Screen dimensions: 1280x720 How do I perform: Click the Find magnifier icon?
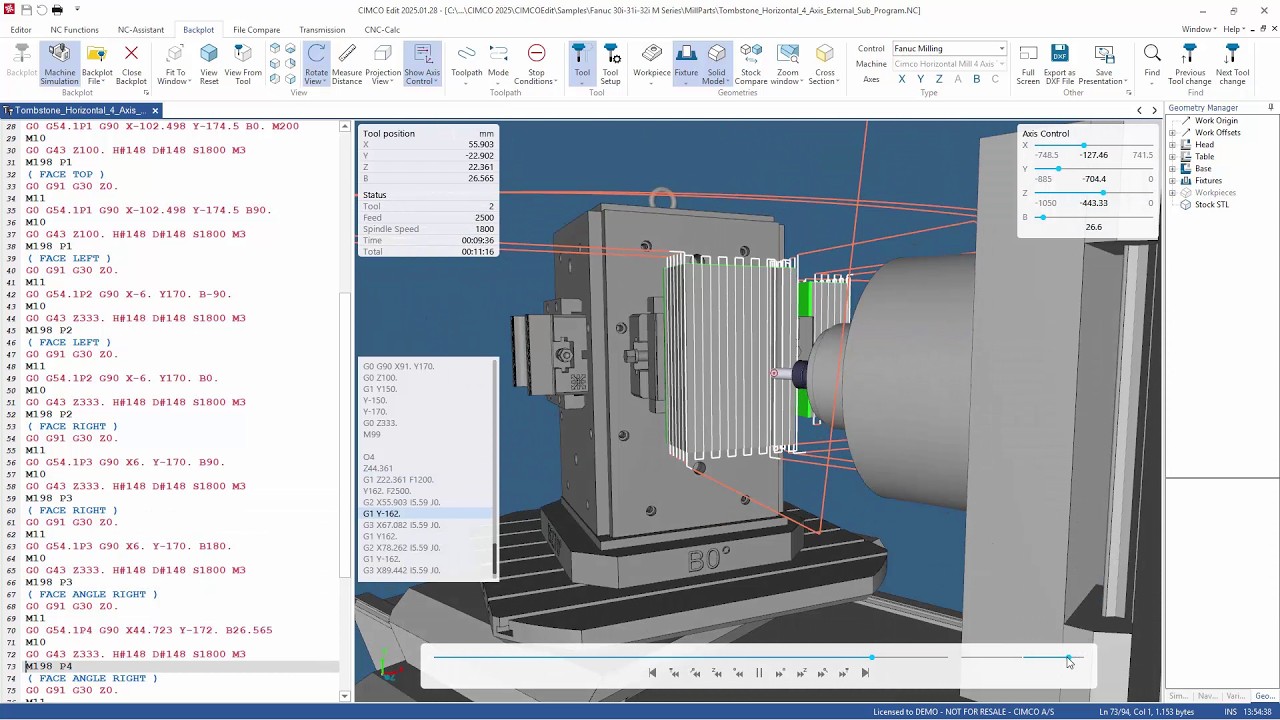[x=1152, y=54]
